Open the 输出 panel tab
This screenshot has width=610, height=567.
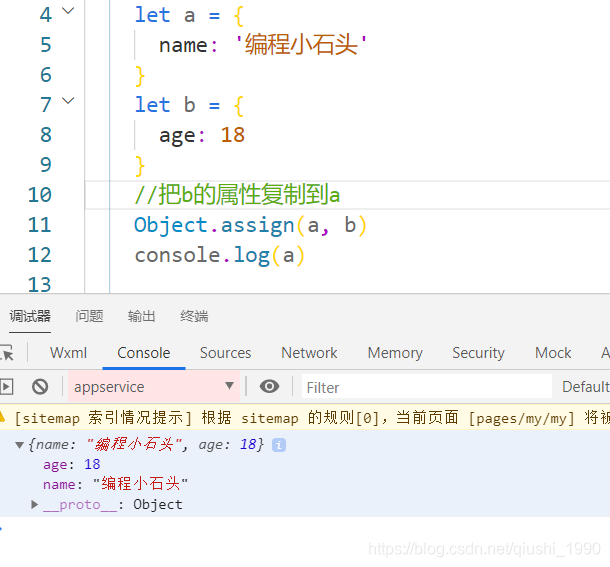(x=141, y=316)
